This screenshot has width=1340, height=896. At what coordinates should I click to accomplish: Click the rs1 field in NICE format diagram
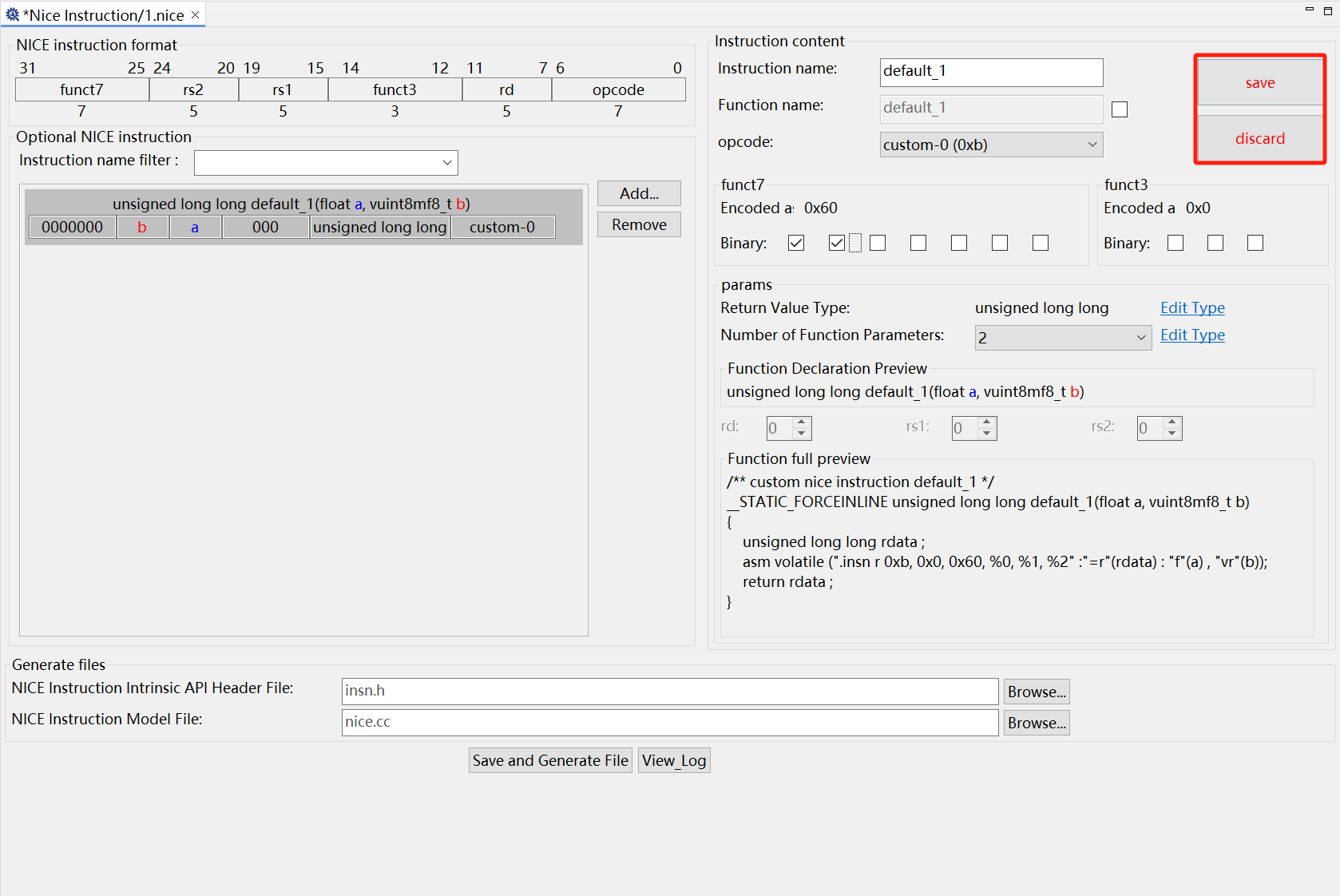[283, 89]
